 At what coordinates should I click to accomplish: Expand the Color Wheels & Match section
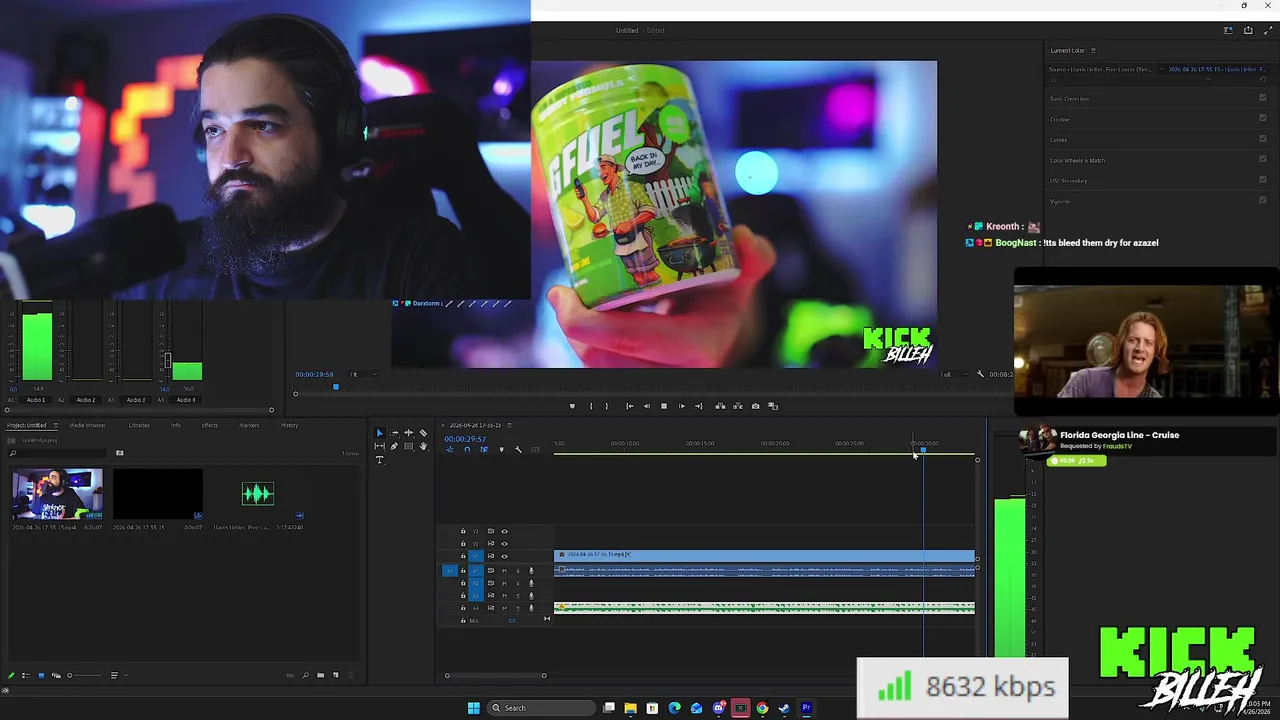(1077, 160)
